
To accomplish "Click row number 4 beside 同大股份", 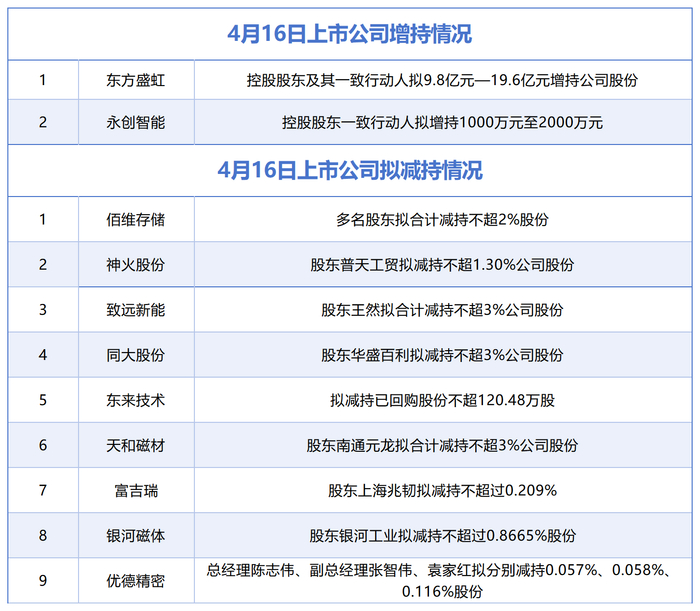I will (43, 355).
